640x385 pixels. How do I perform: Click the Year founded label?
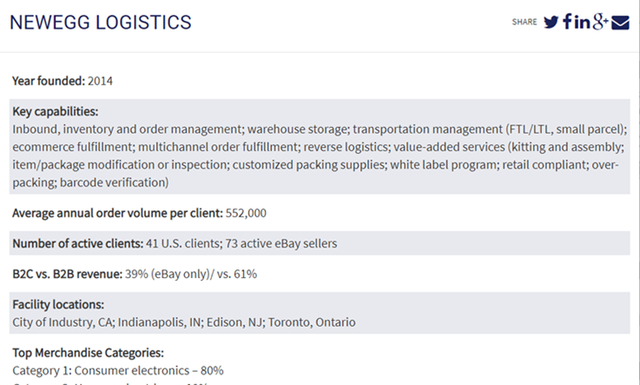tap(49, 81)
